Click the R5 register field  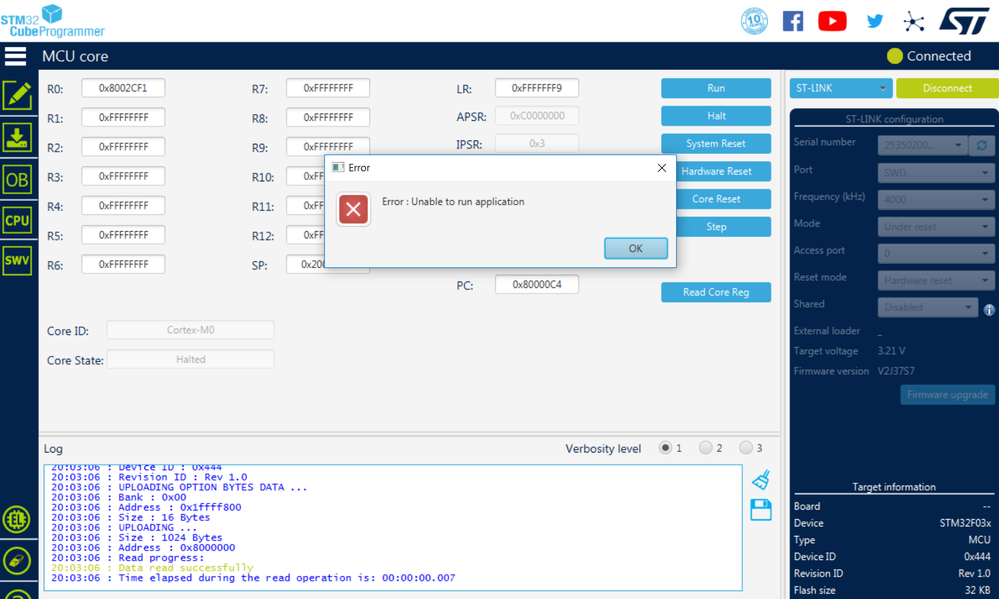tap(123, 235)
